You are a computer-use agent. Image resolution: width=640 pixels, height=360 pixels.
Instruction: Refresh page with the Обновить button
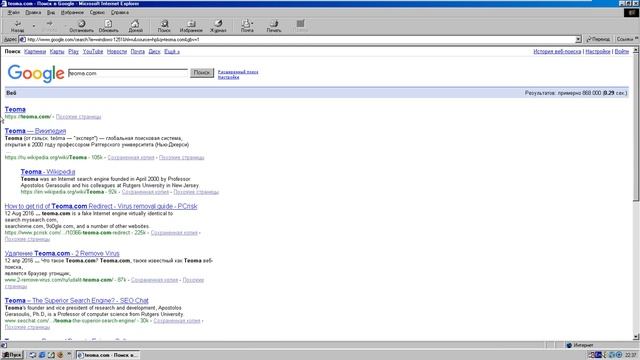click(x=109, y=26)
